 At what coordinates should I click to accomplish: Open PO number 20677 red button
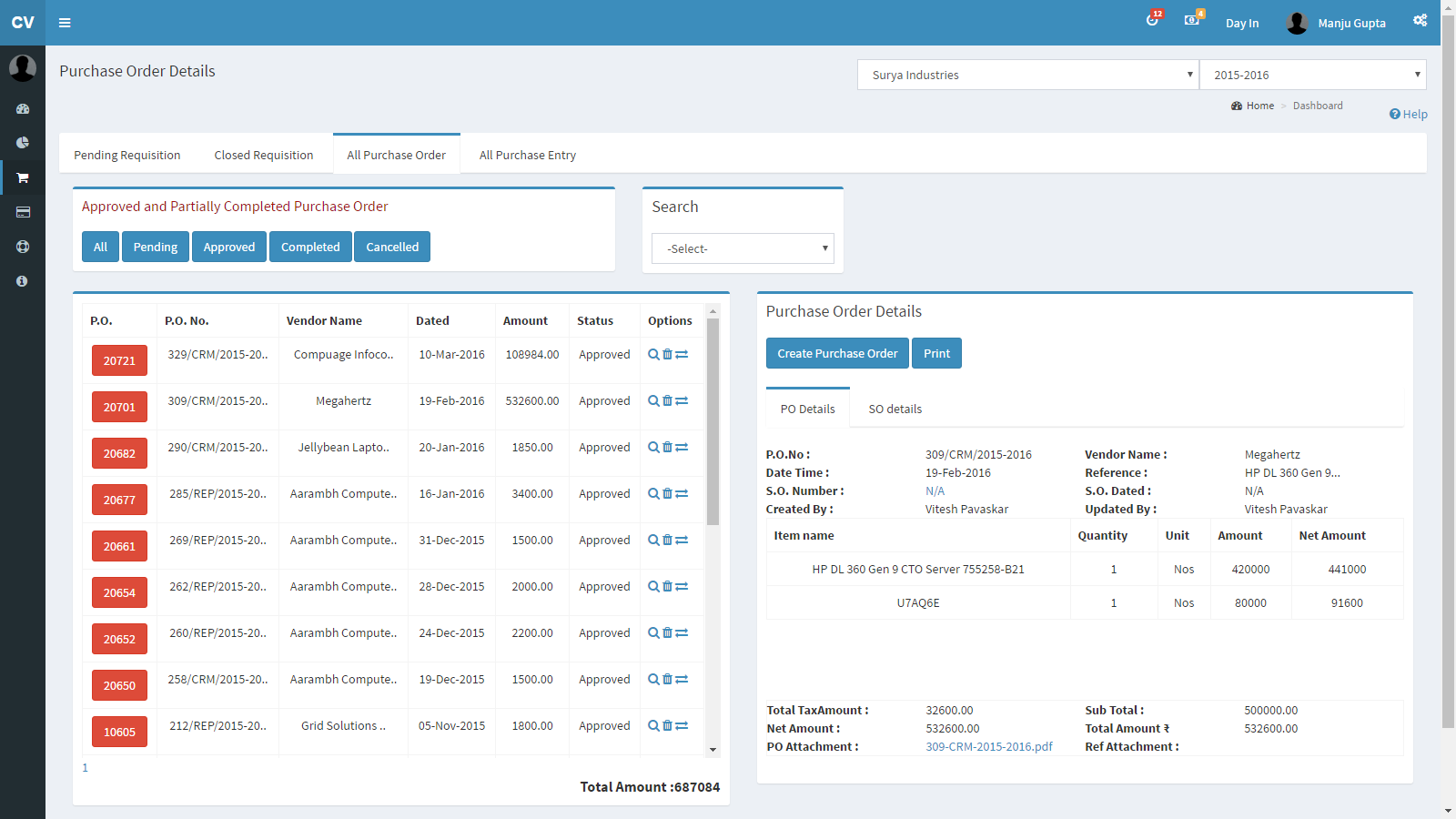[x=119, y=500]
